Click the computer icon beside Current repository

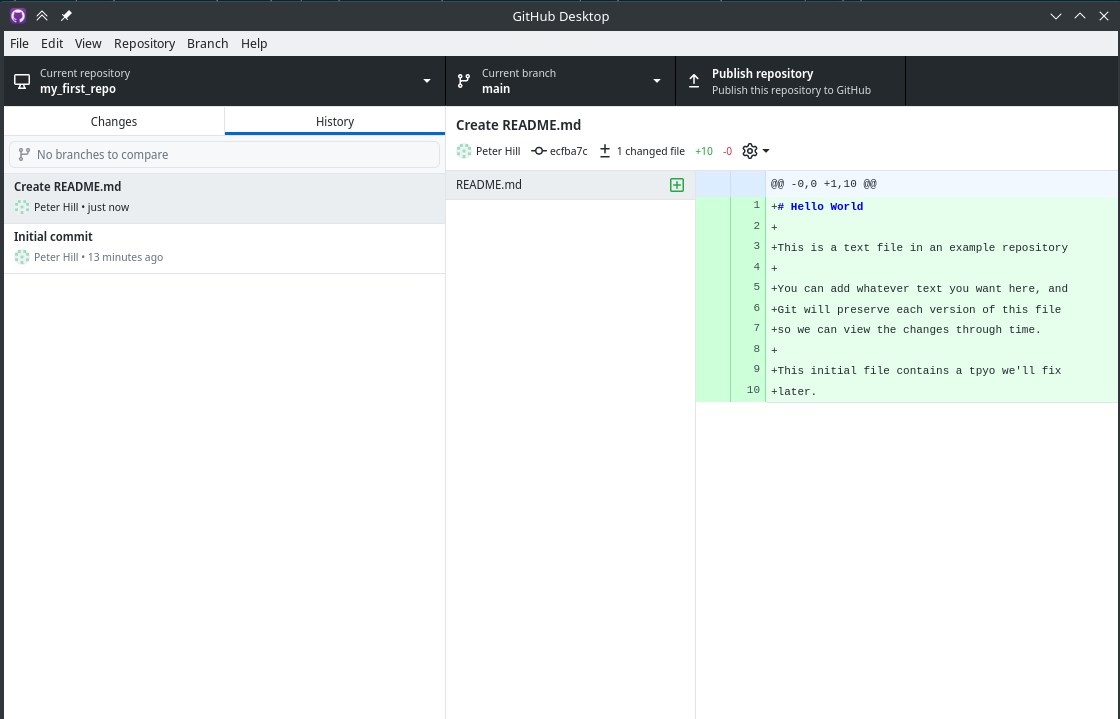tap(22, 81)
